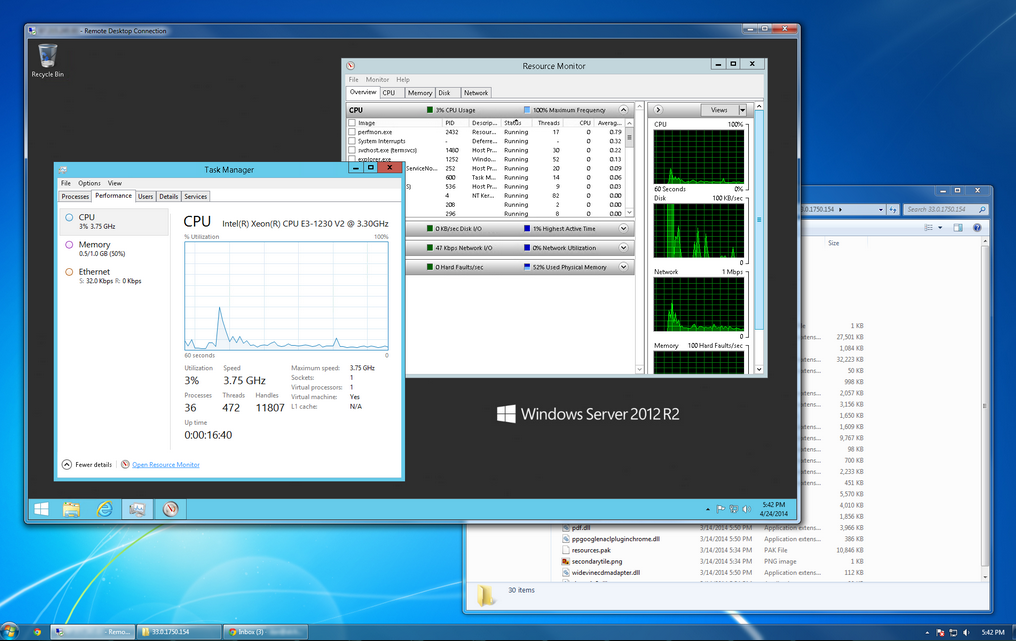Check the svchost.exe (termsvcs) checkbox
The height and width of the screenshot is (641, 1016).
(352, 150)
